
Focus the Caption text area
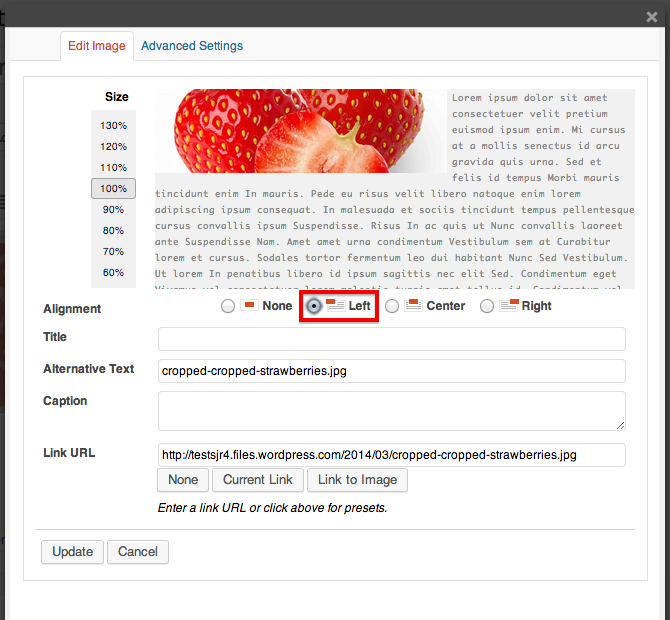tap(391, 410)
